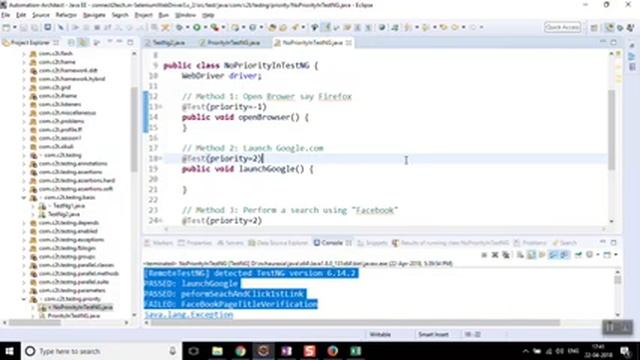Click the green Run button in toolbar
The height and width of the screenshot is (360, 640).
(x=197, y=27)
